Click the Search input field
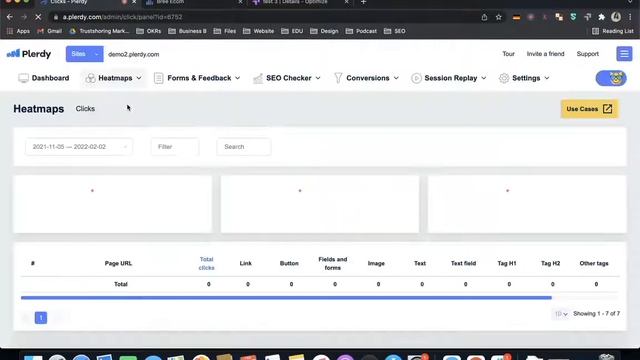The image size is (640, 360). (x=244, y=147)
